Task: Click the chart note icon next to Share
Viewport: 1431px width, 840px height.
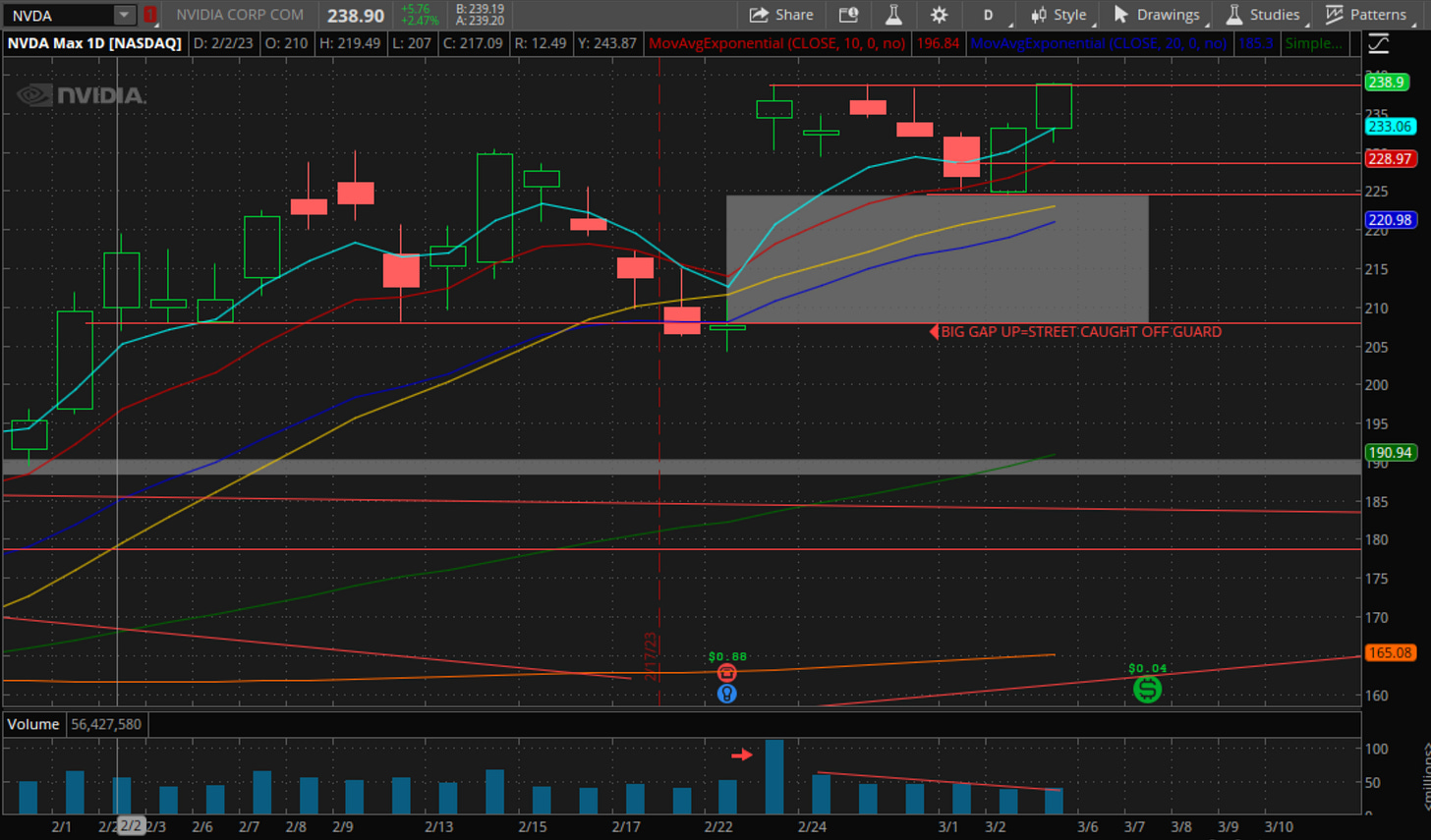Action: 847,16
